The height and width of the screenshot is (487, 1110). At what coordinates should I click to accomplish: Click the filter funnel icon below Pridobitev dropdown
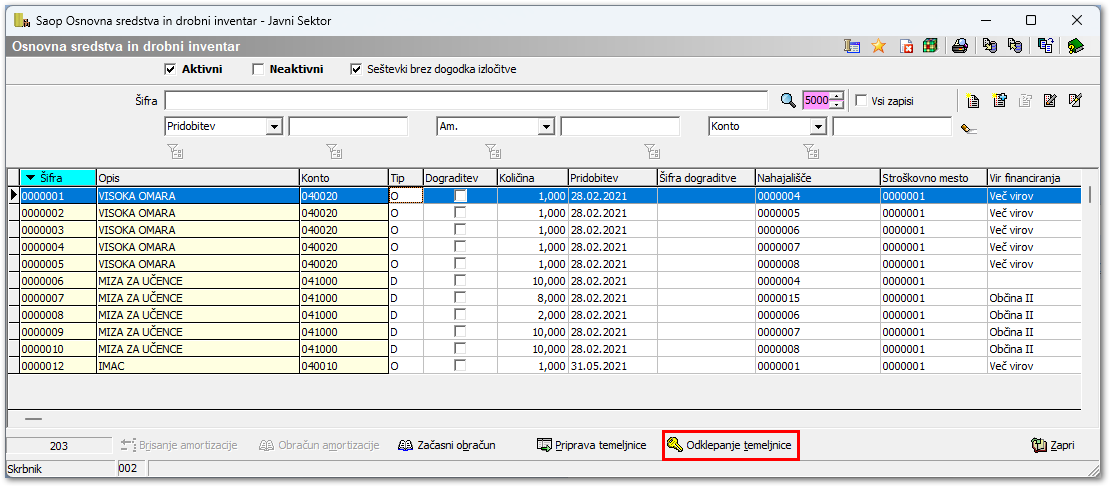point(175,150)
